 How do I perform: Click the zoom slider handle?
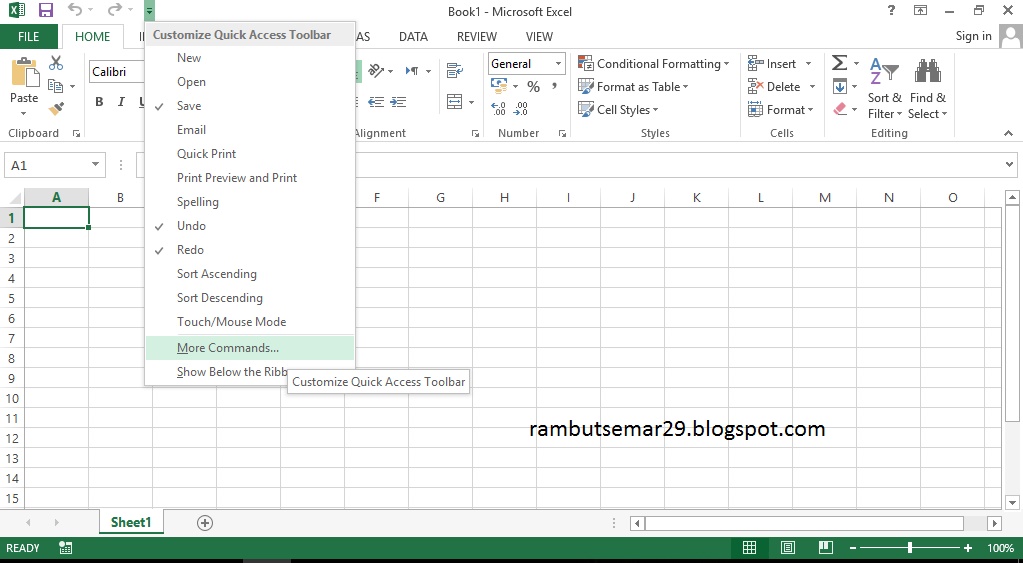click(909, 548)
